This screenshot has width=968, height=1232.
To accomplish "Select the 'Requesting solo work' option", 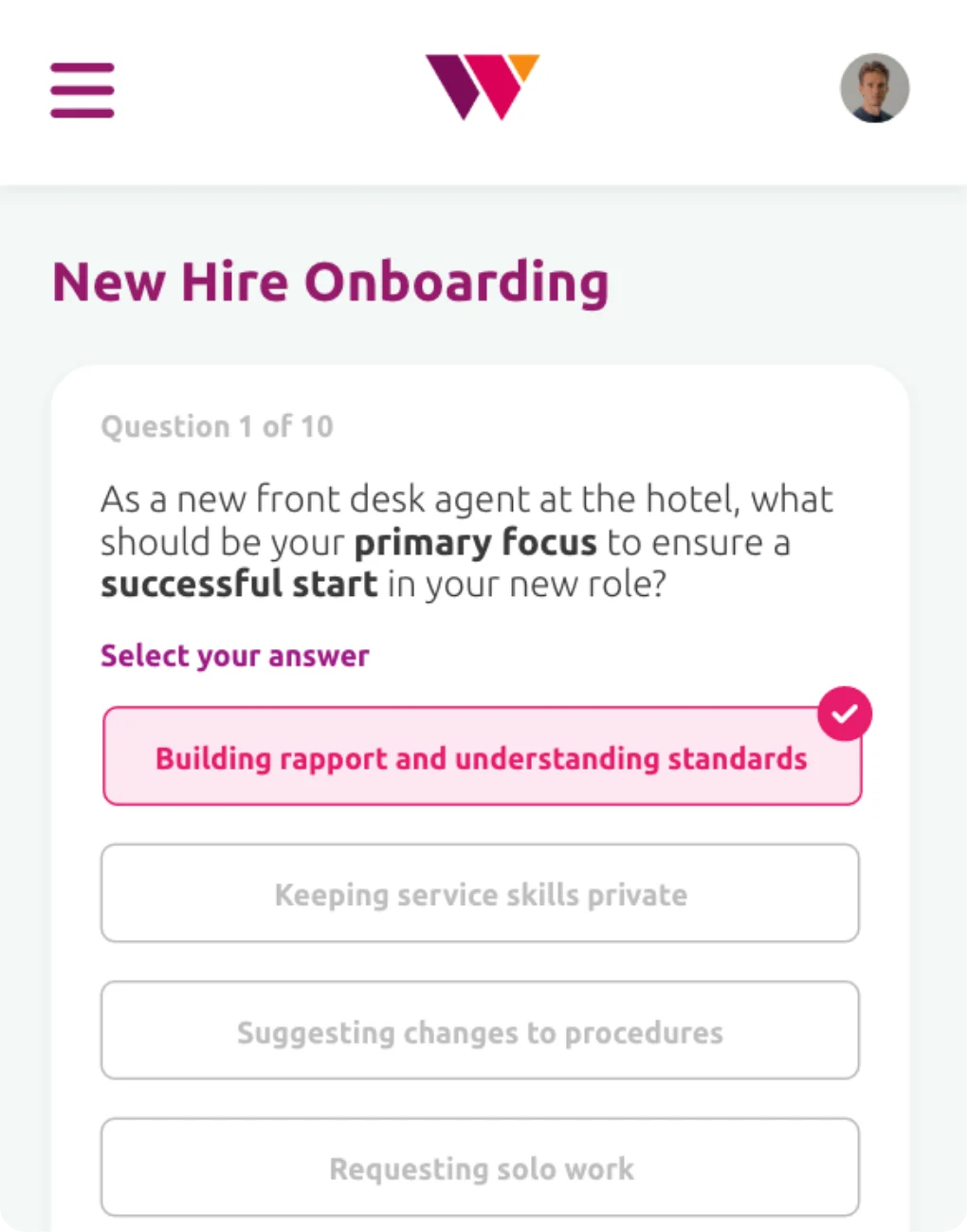I will point(480,1167).
